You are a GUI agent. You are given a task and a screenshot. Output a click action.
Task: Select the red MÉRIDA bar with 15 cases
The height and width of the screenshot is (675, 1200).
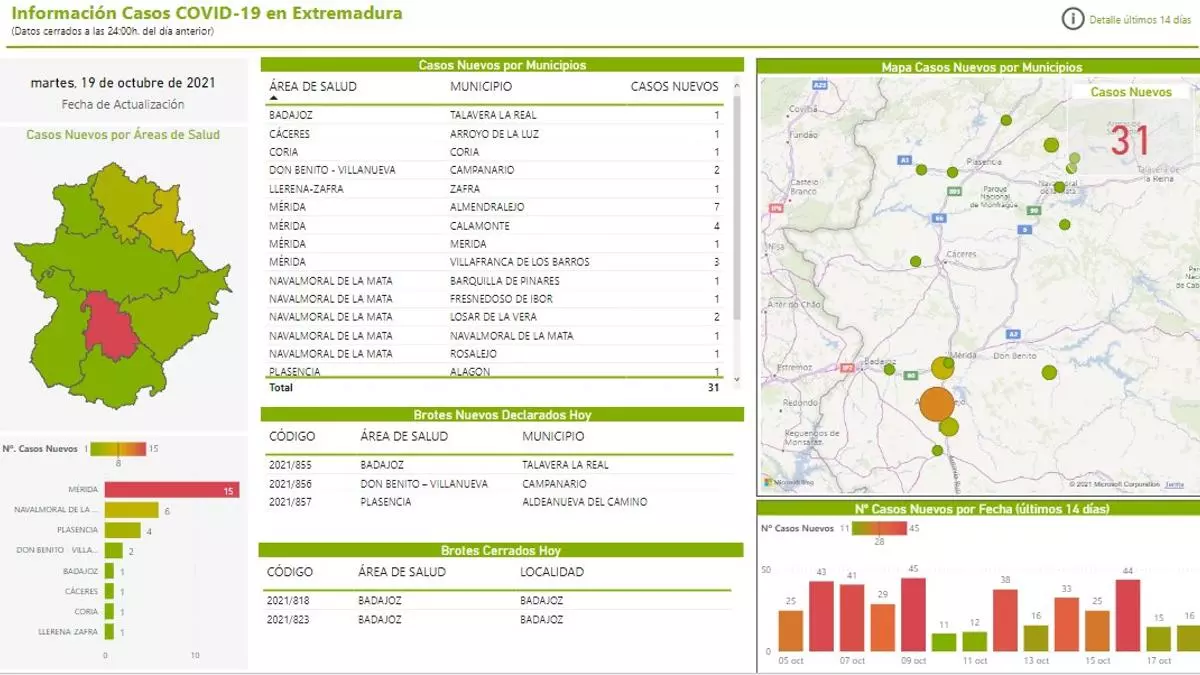tap(171, 490)
